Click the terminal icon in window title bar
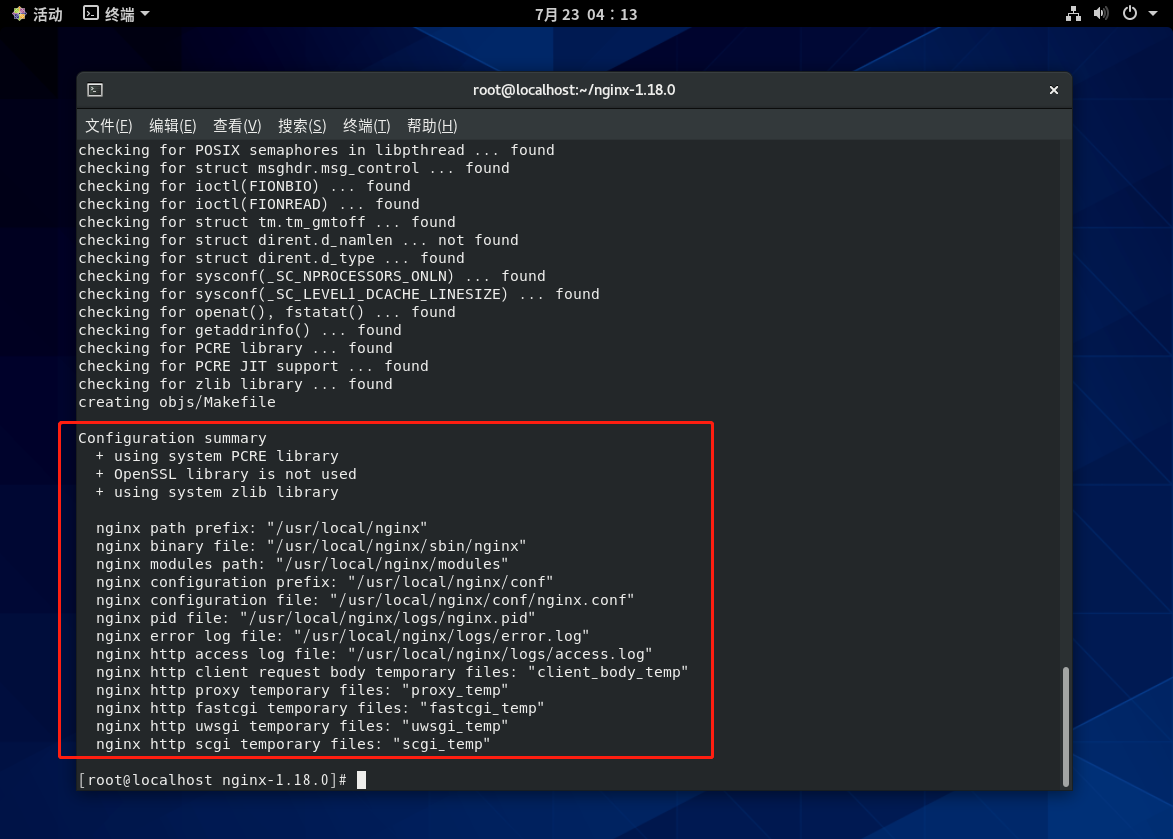This screenshot has width=1173, height=839. click(x=95, y=90)
